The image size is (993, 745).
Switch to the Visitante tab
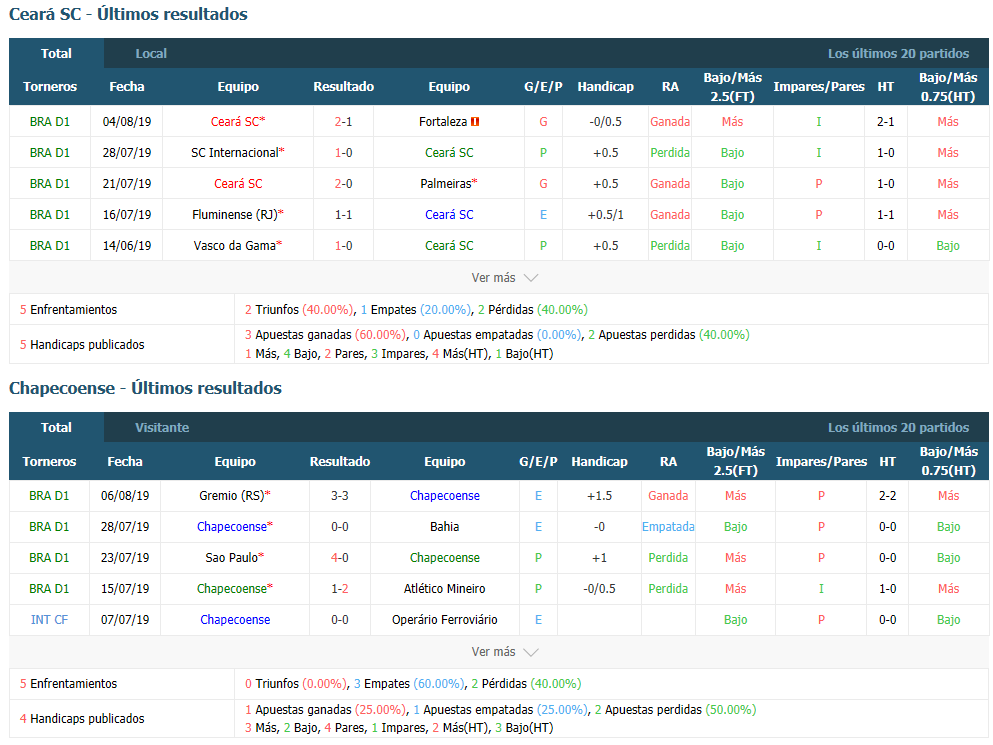pyautogui.click(x=162, y=428)
